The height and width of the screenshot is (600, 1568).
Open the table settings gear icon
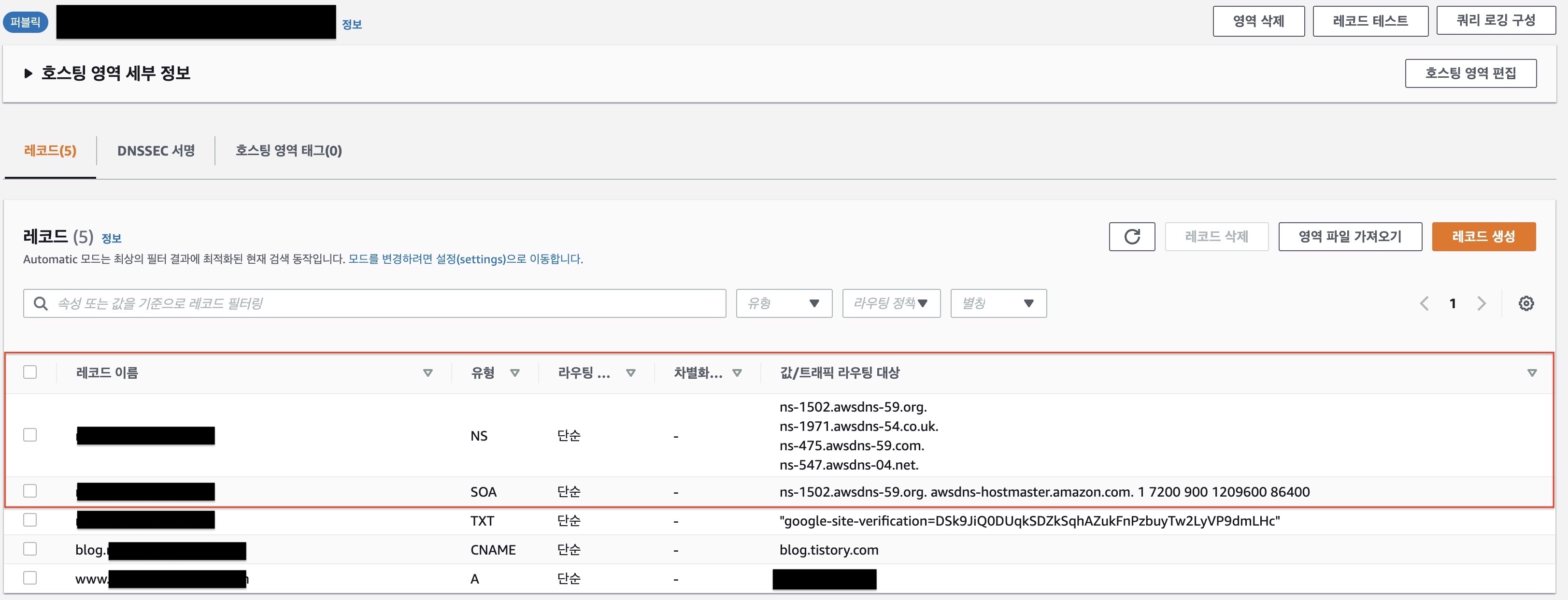[x=1525, y=303]
